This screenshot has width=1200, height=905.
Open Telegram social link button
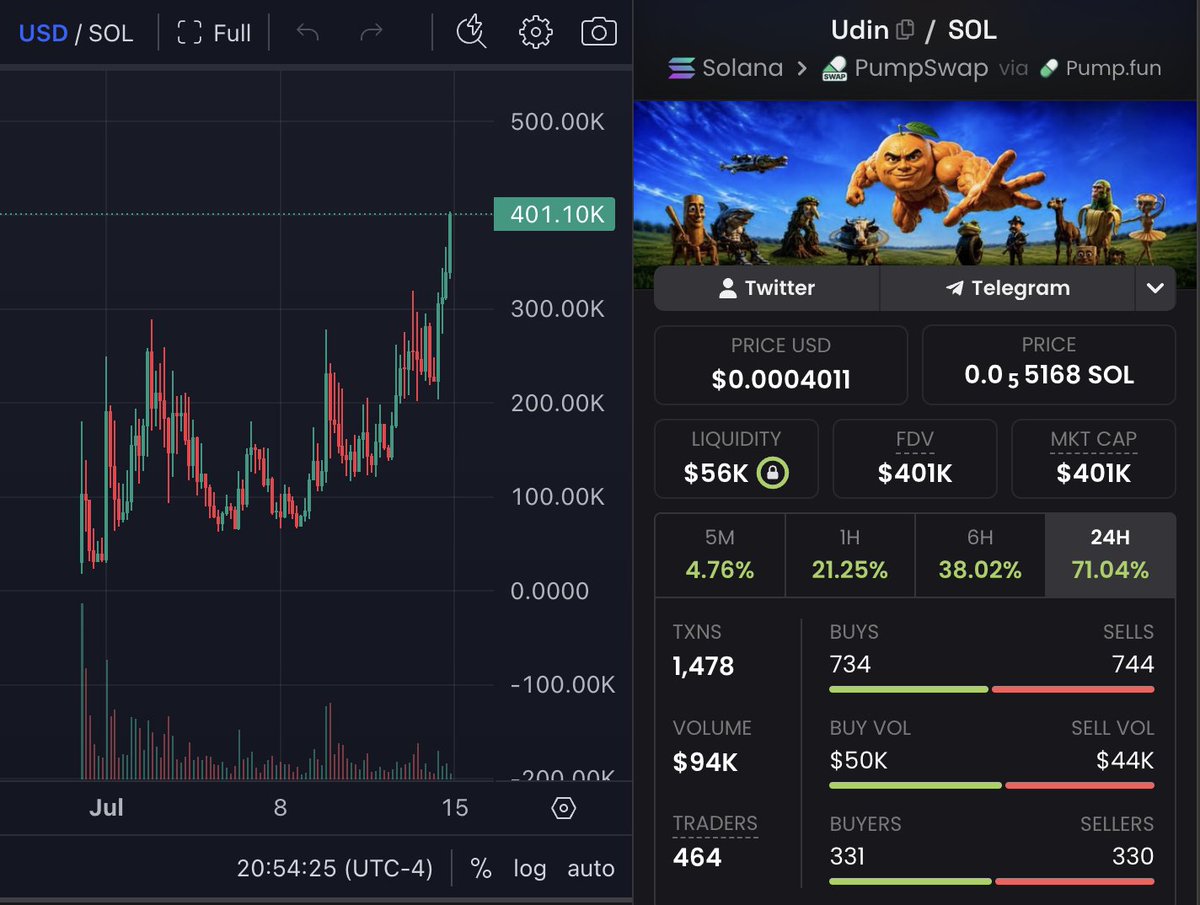pyautogui.click(x=1007, y=288)
